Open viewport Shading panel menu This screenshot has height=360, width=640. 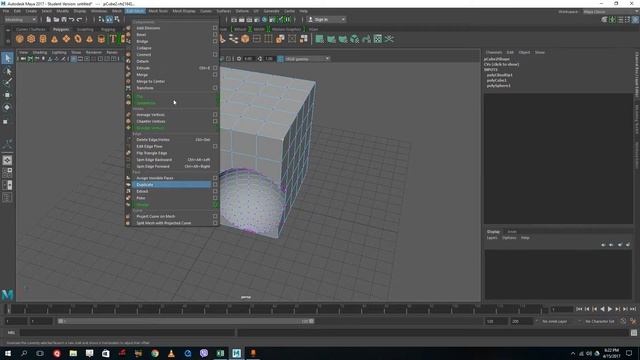[40, 52]
